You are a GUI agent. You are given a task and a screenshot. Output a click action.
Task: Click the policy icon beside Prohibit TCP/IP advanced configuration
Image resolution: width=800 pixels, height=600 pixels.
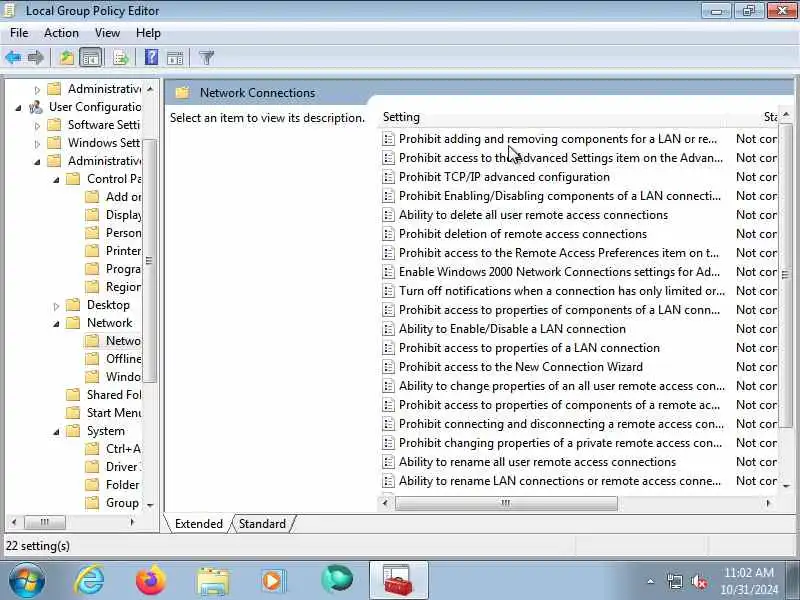pyautogui.click(x=388, y=177)
